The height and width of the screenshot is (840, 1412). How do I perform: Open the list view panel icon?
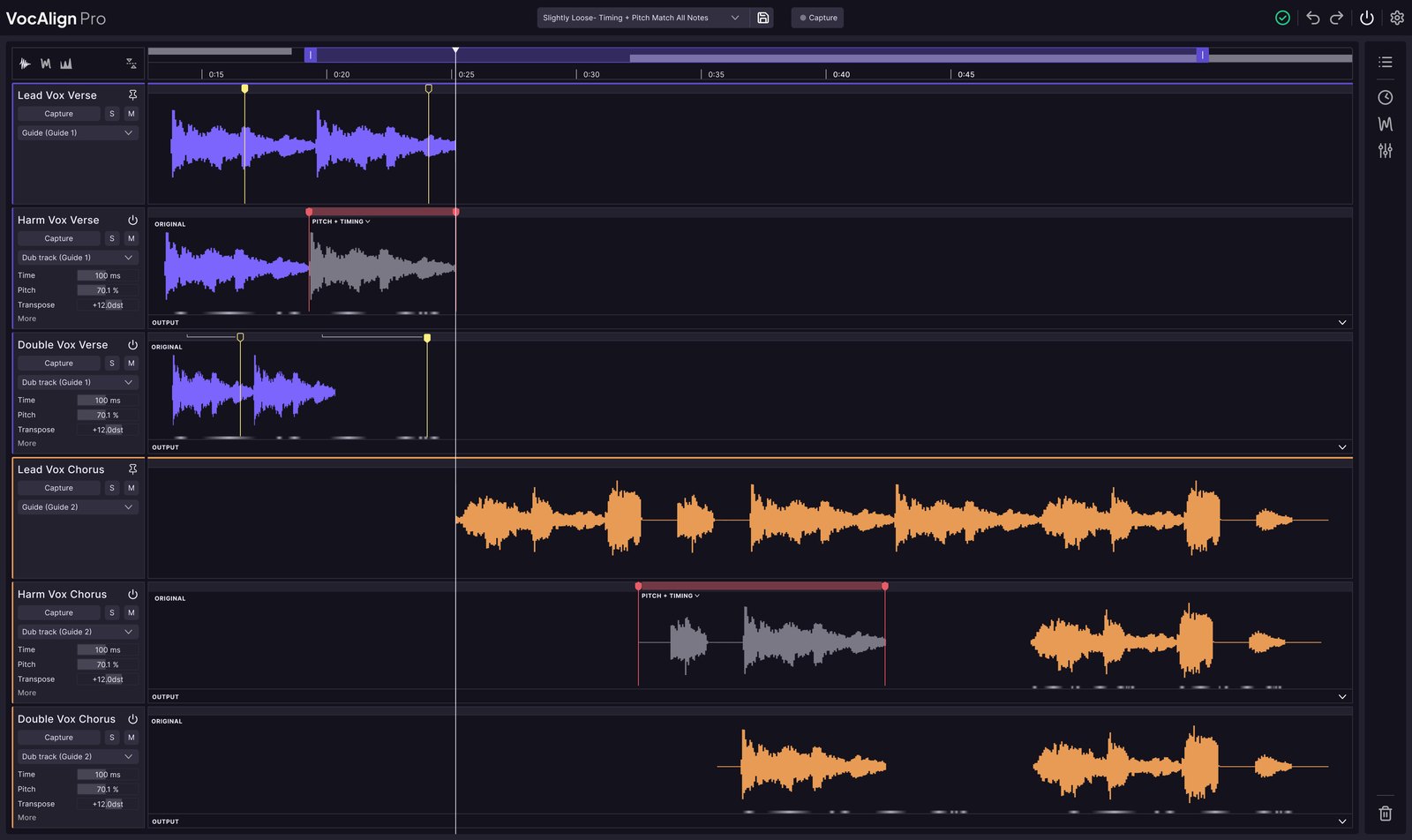click(1386, 62)
